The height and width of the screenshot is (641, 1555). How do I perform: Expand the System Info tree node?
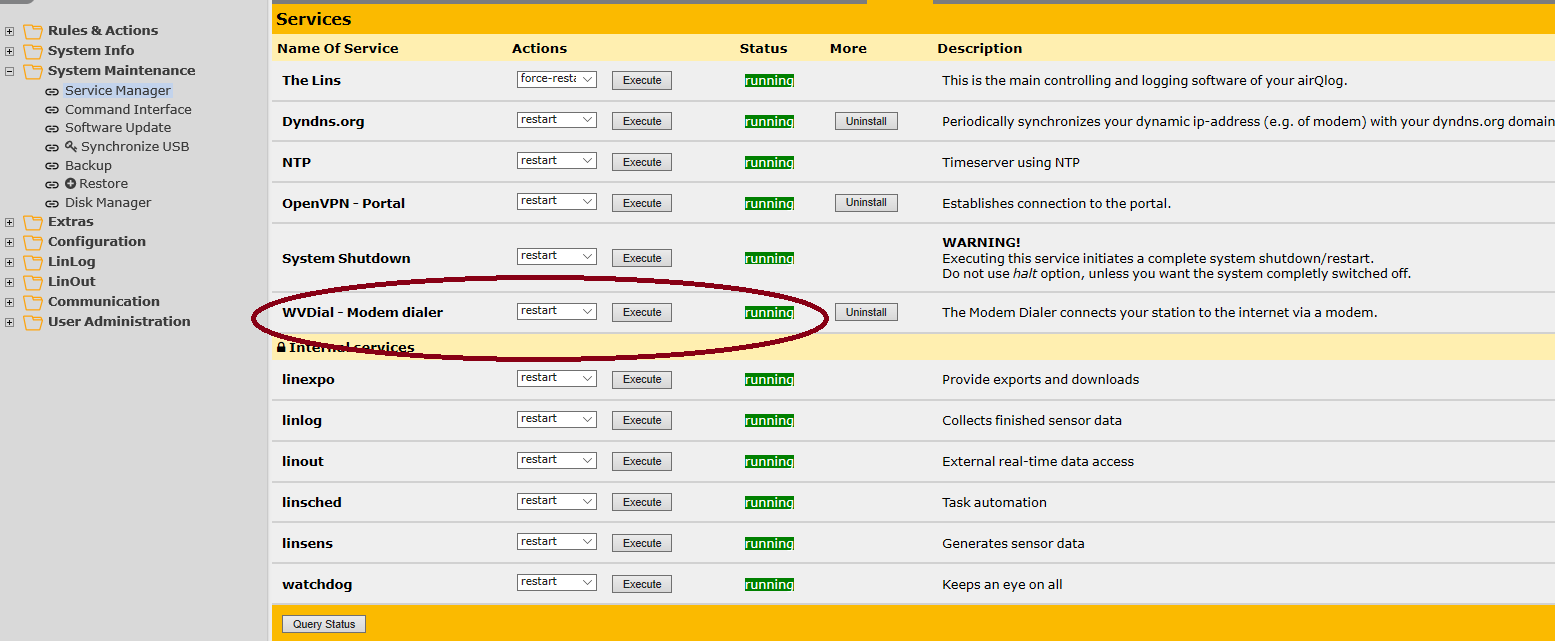pos(10,51)
